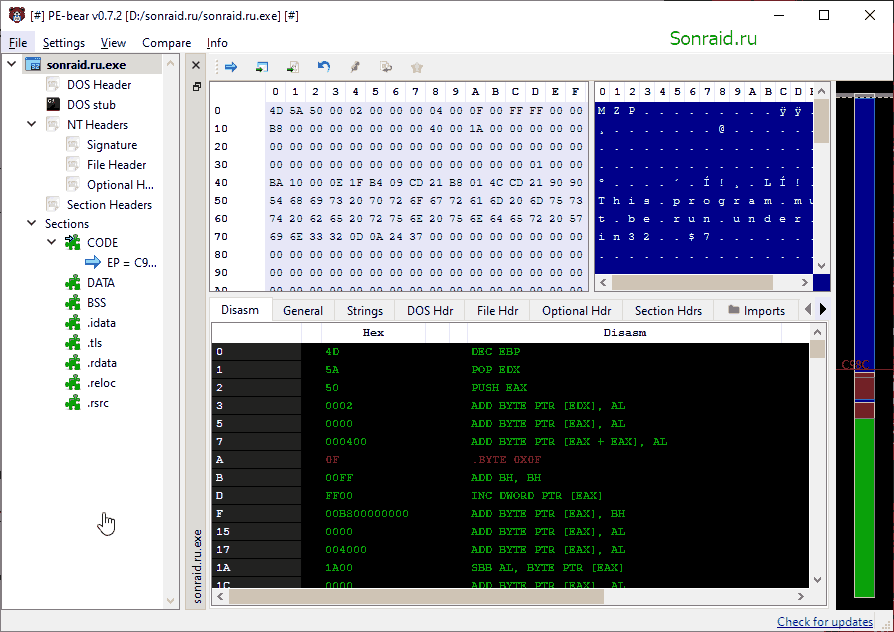Click the disassembly vertical scrollbar thumb

[x=818, y=349]
